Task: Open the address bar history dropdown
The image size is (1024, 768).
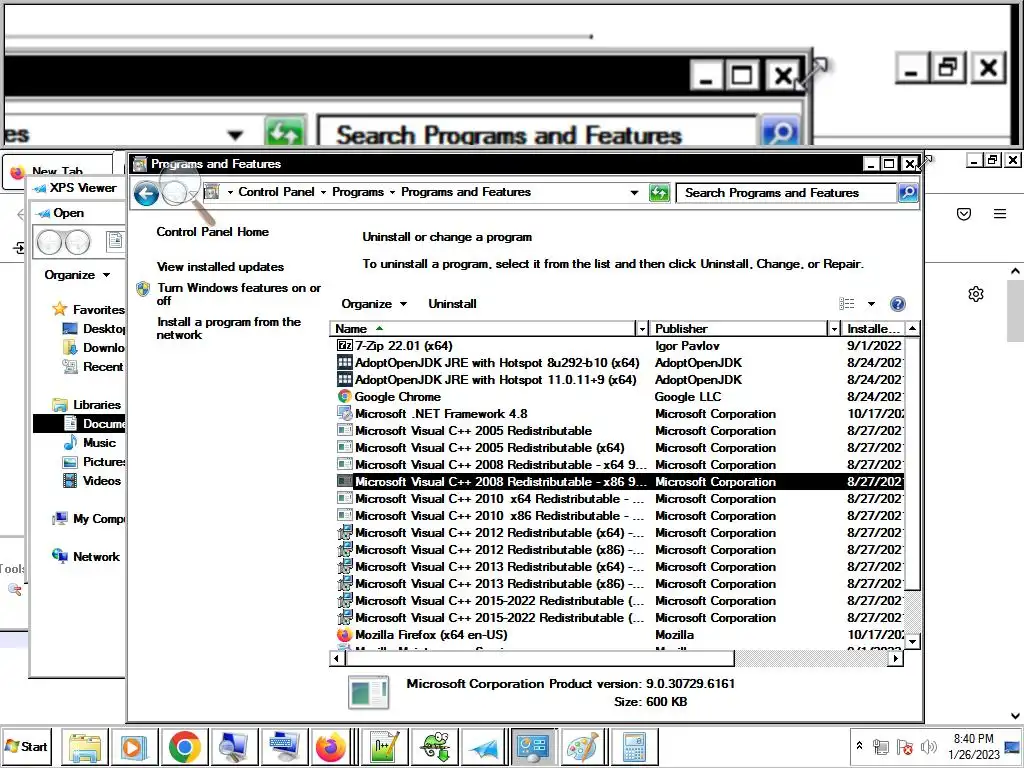Action: [x=634, y=193]
